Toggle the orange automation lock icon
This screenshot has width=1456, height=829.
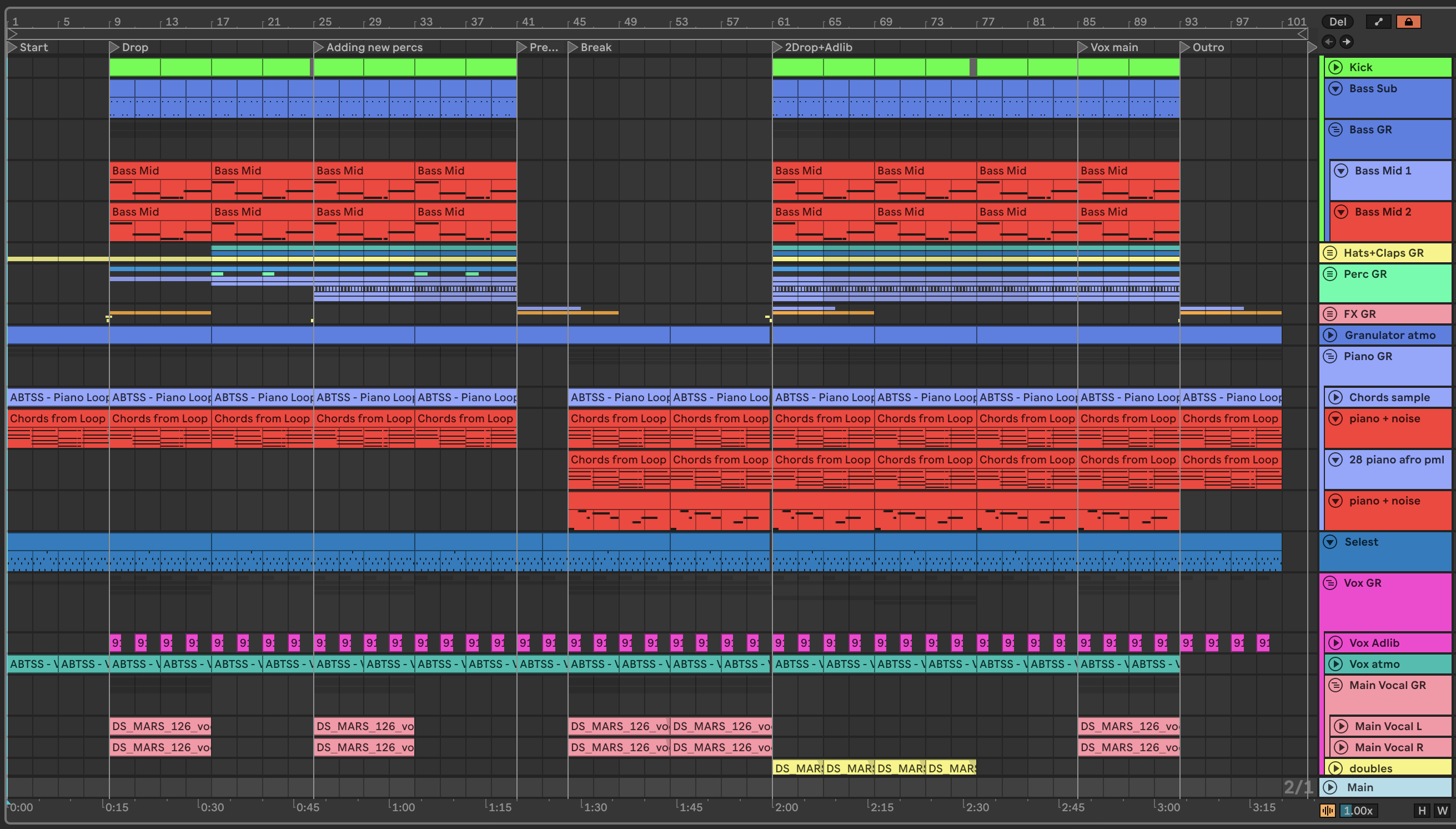pos(1408,22)
